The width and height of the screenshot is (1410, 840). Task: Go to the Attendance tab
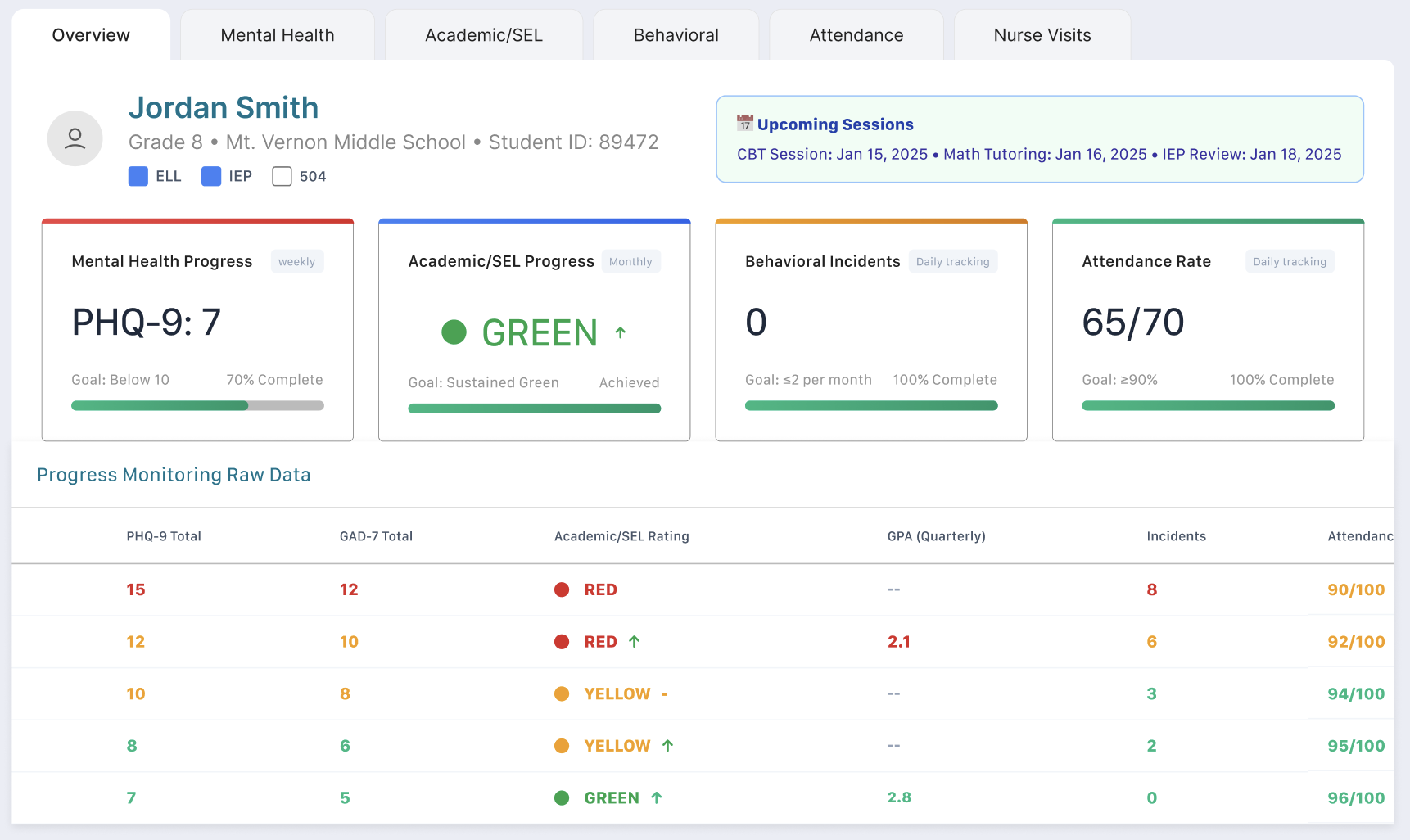pos(856,35)
